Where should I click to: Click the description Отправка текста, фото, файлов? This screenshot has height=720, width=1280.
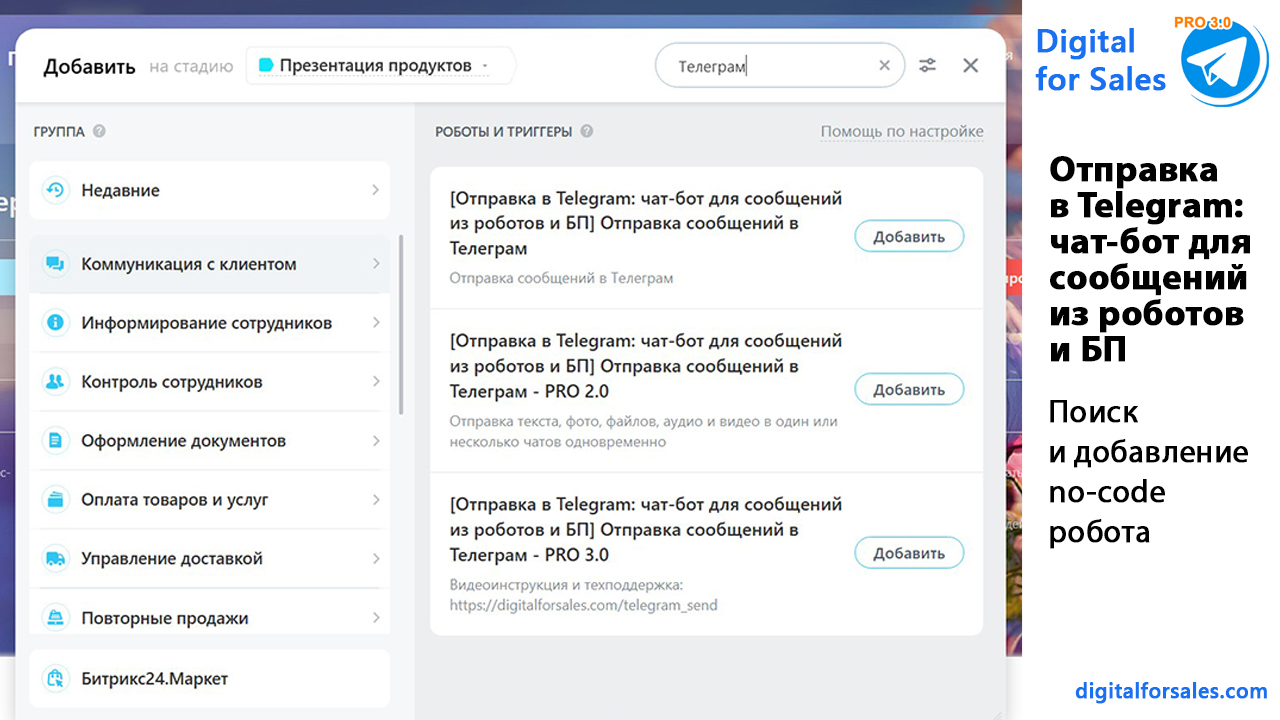[x=643, y=432]
